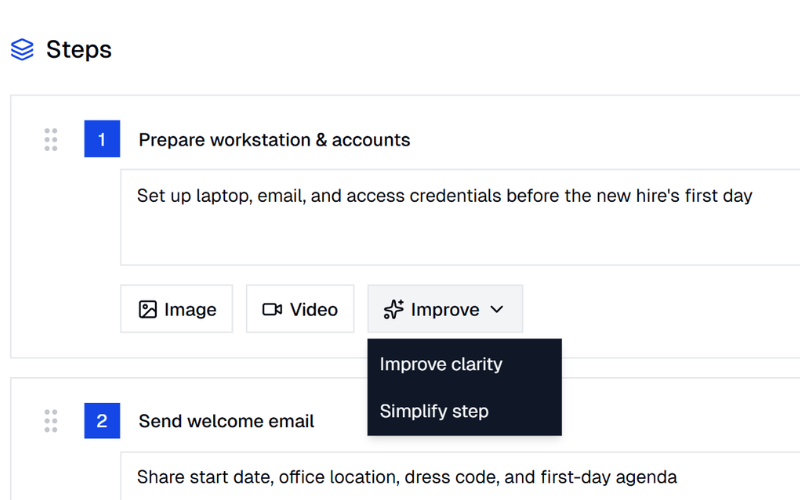
Task: Click the camera icon in Video button
Action: pyautogui.click(x=272, y=309)
